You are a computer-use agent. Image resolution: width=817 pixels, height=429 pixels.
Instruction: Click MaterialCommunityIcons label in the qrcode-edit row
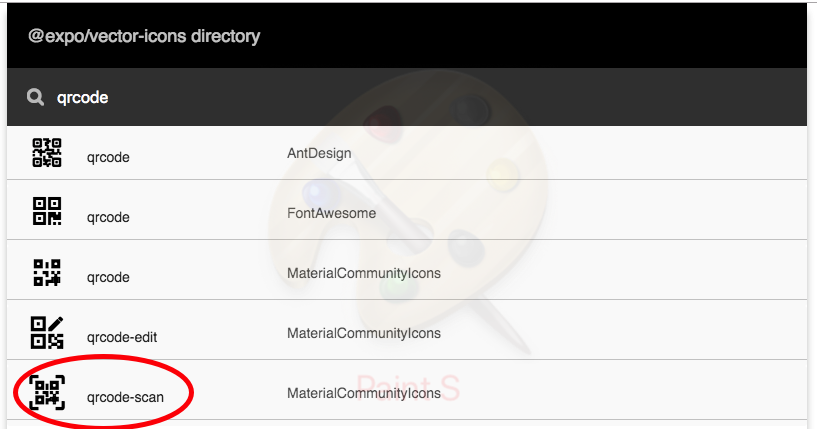364,334
